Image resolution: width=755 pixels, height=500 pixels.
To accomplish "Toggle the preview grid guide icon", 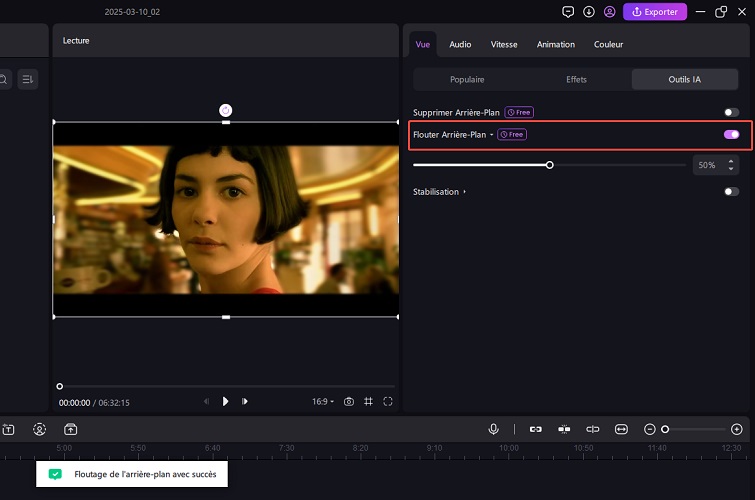I will point(368,401).
